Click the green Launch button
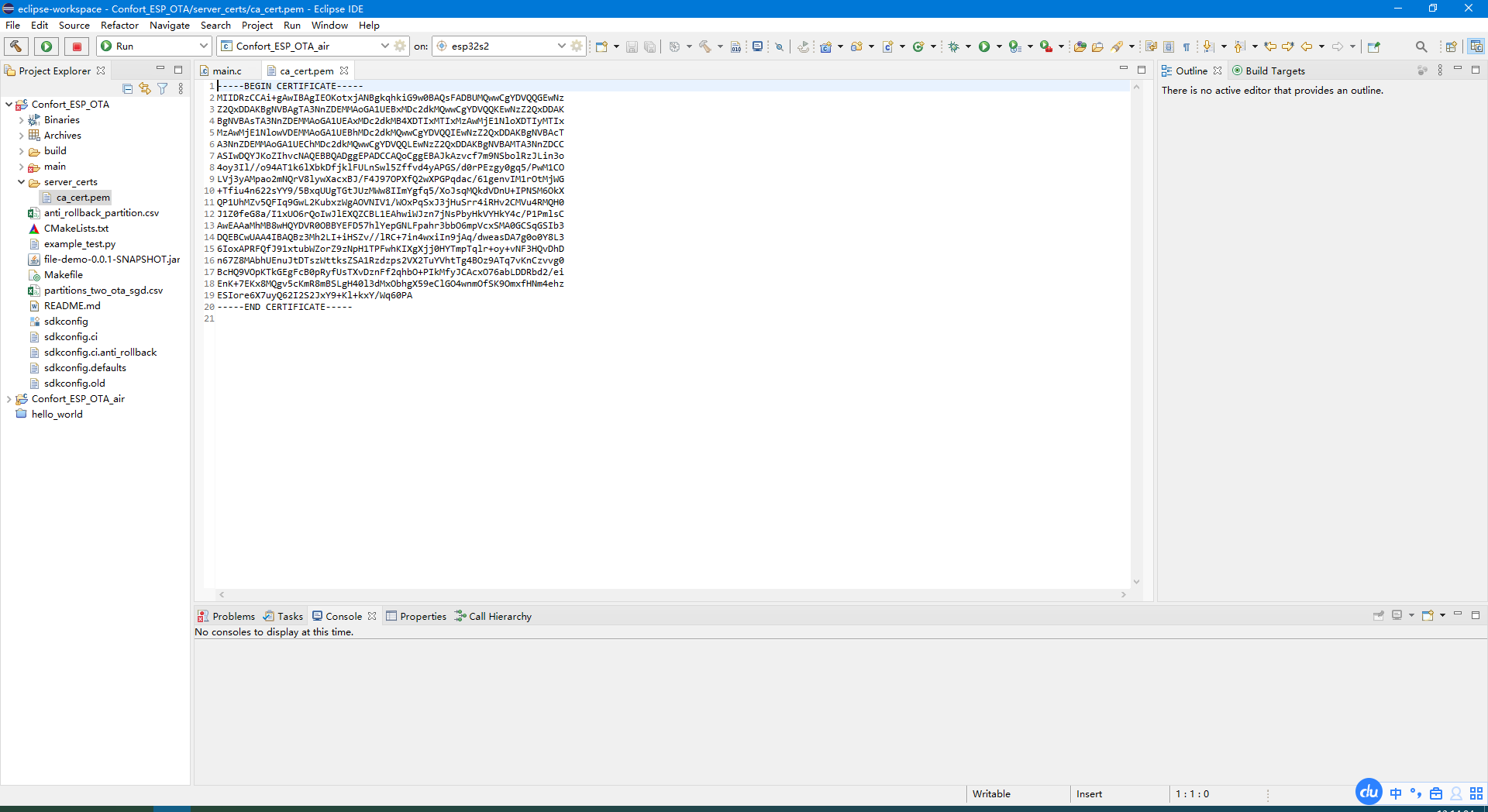This screenshot has height=812, width=1488. point(46,46)
